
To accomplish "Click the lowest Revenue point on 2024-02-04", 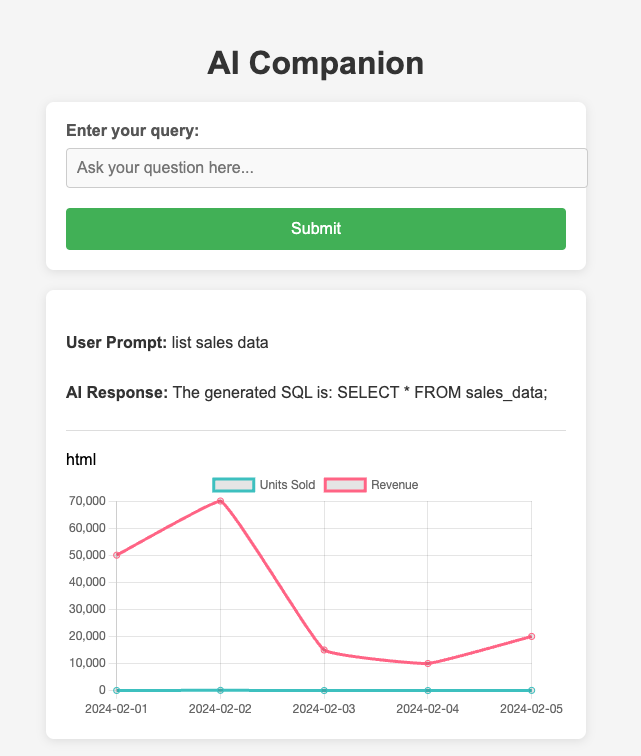I will (x=428, y=663).
